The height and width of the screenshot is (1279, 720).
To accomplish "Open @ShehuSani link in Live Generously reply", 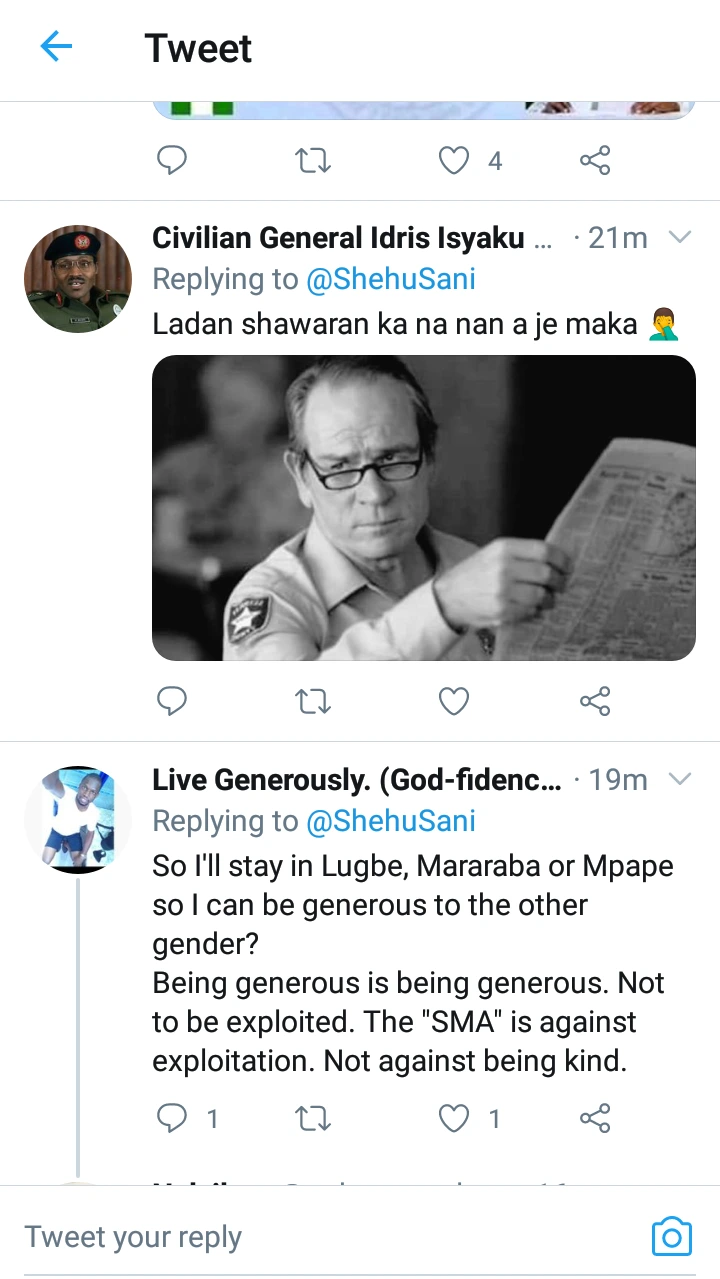I will [390, 821].
